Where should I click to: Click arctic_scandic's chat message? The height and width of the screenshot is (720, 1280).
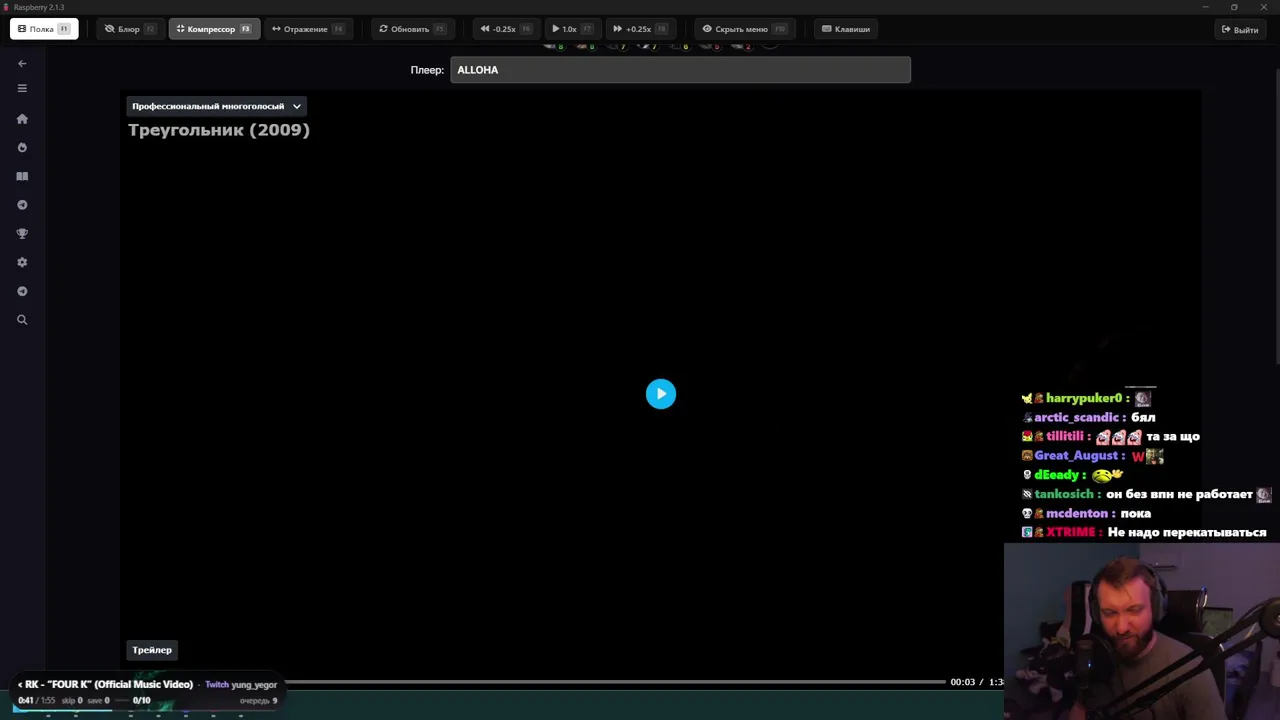1088,417
